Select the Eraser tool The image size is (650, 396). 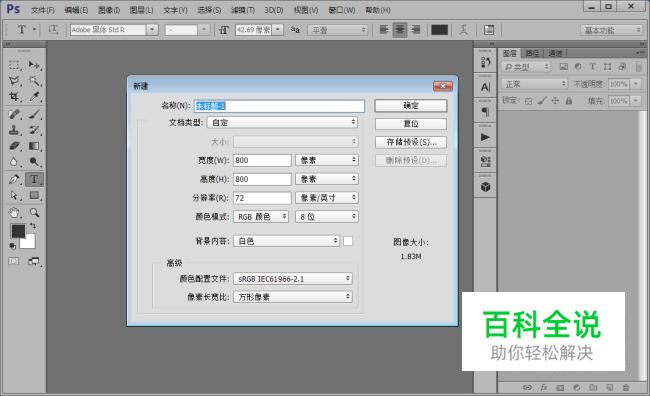tap(14, 146)
